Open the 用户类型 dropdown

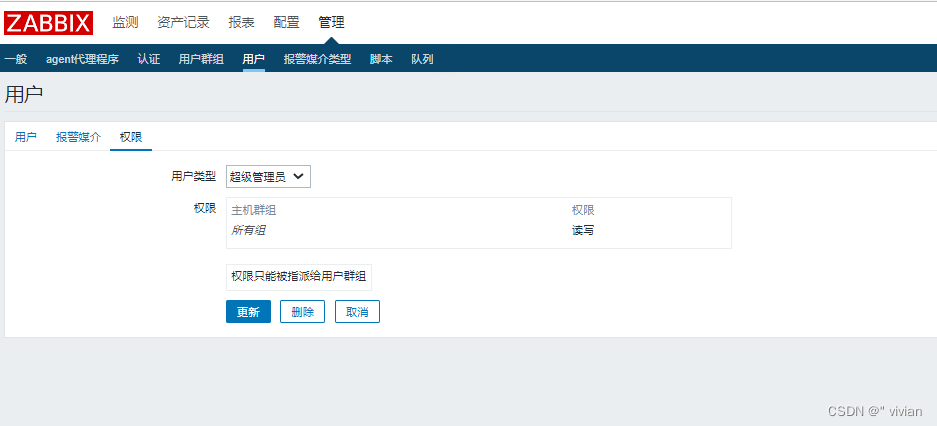268,177
